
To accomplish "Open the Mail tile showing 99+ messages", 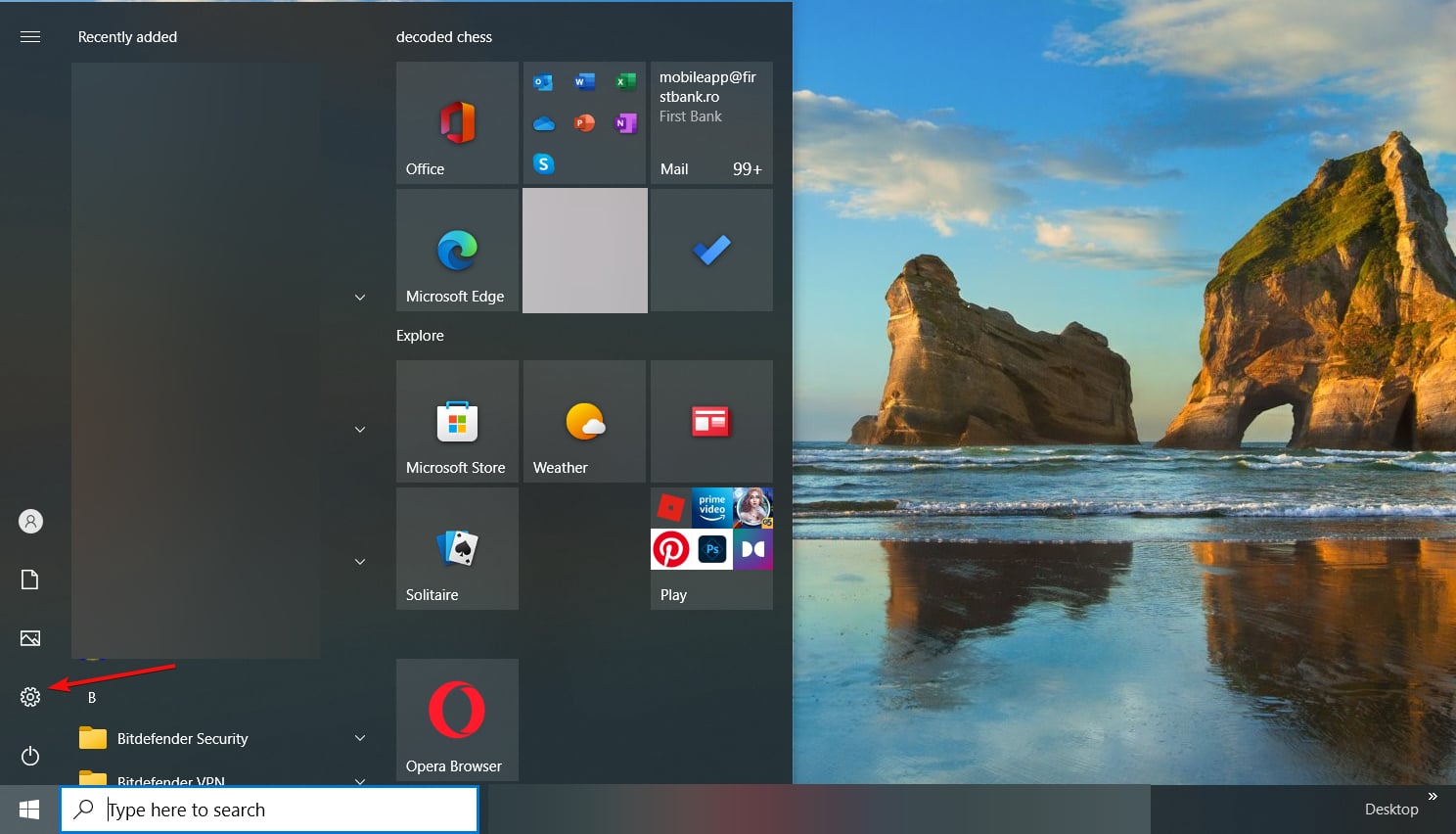I will pyautogui.click(x=710, y=122).
